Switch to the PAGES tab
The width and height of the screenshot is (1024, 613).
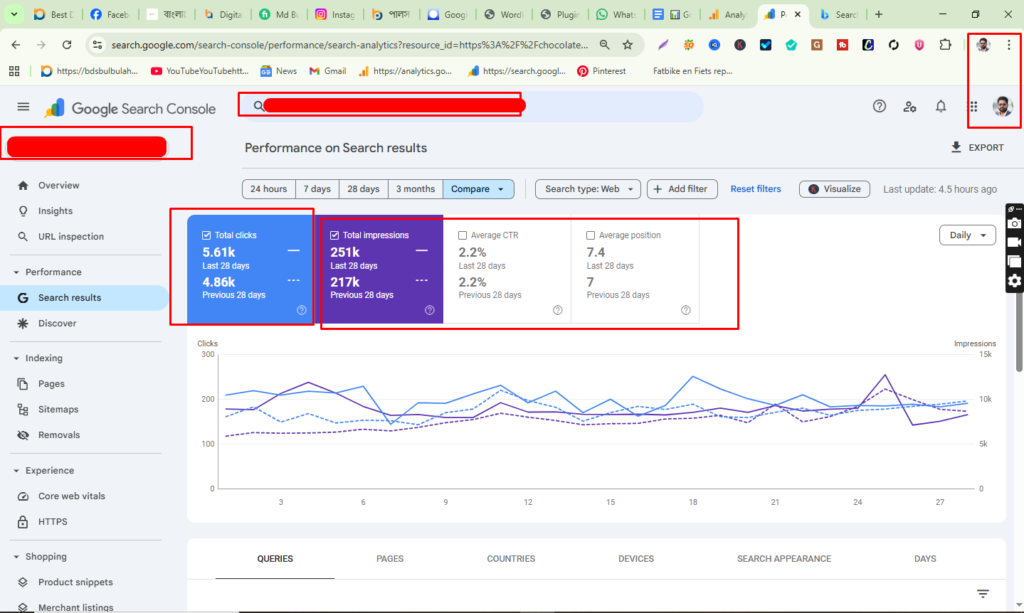coord(389,559)
